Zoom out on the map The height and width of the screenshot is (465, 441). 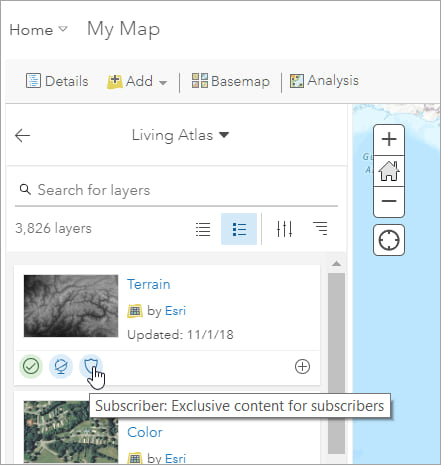click(389, 201)
